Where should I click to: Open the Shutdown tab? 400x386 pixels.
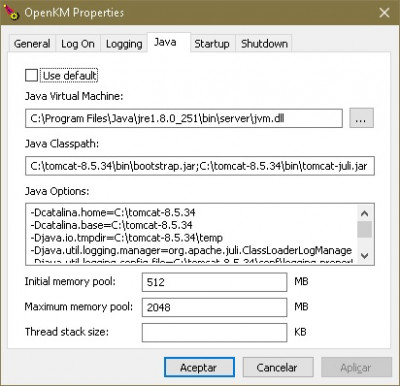click(x=264, y=44)
